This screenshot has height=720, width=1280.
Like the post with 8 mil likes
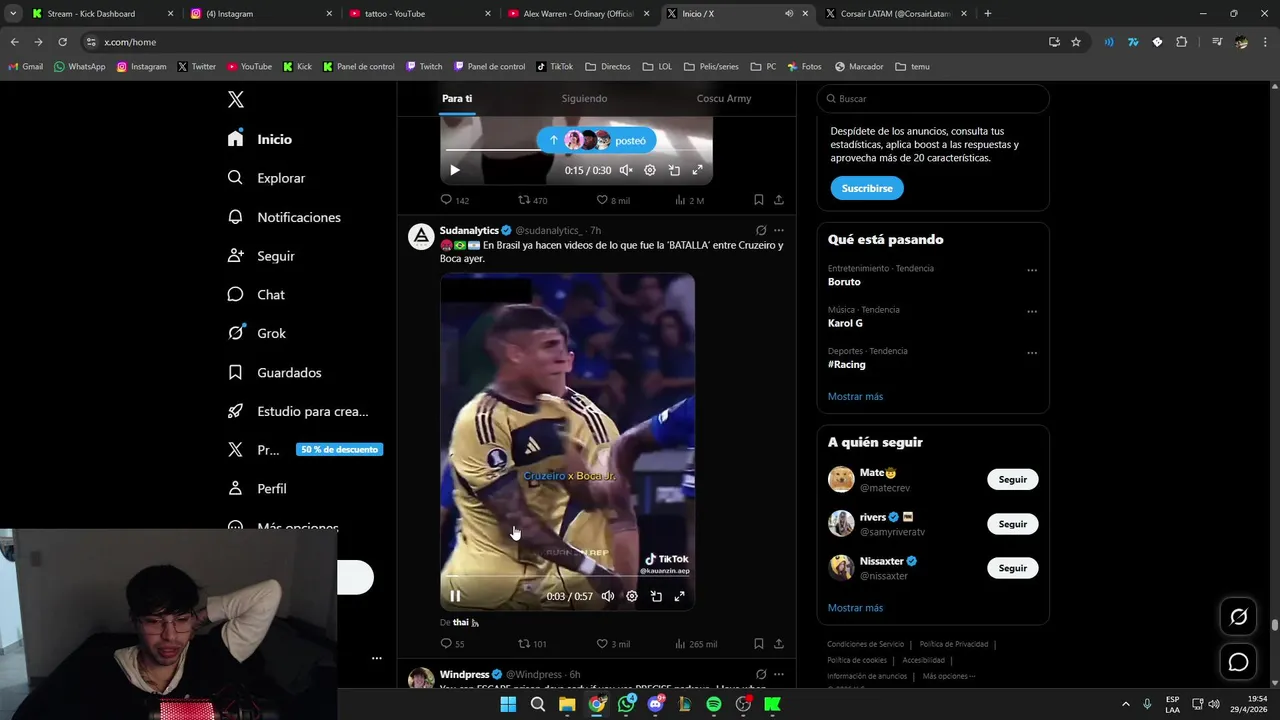(613, 200)
